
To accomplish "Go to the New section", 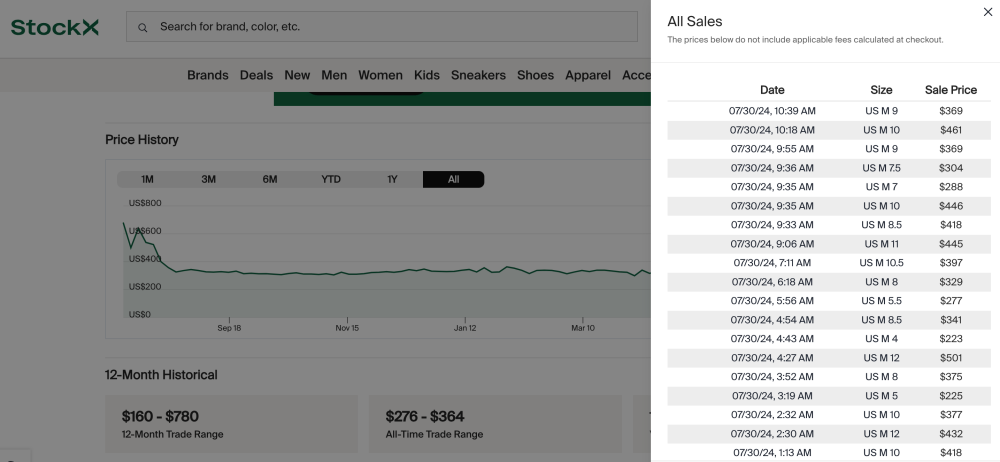I will click(x=297, y=75).
